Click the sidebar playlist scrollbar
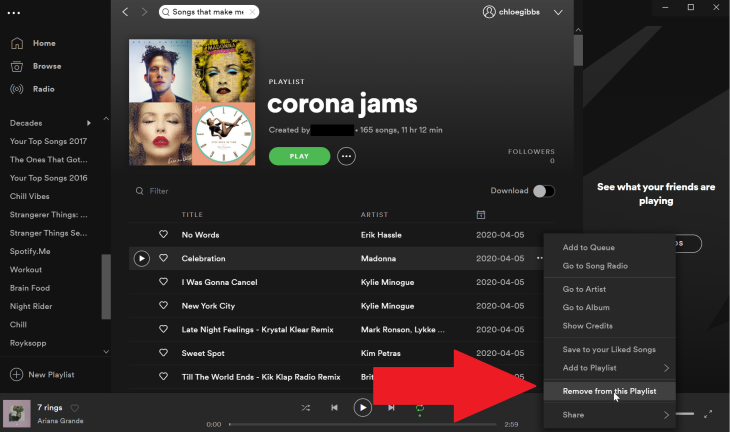 pyautogui.click(x=106, y=286)
